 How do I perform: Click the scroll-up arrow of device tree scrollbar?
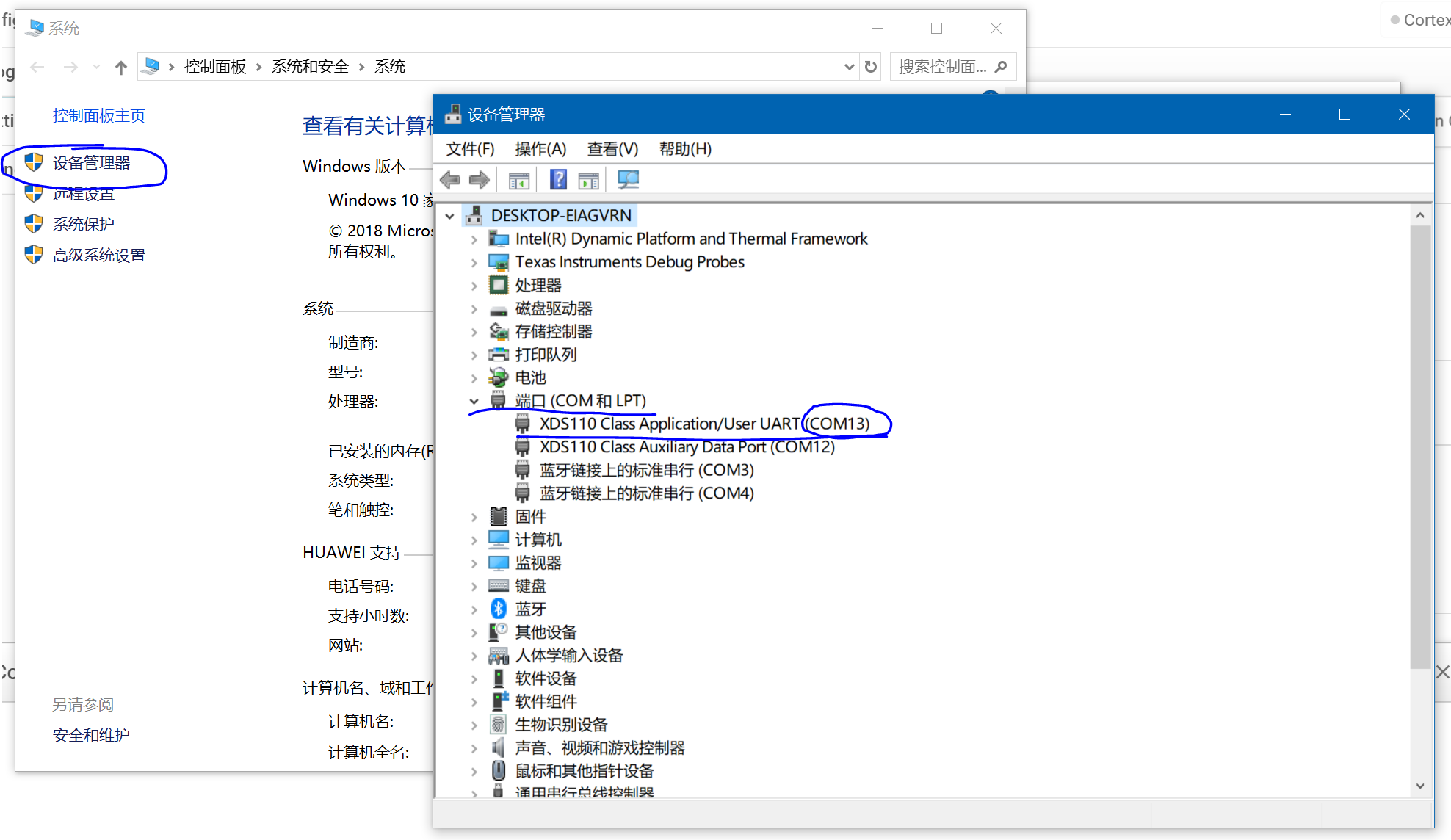click(1420, 215)
